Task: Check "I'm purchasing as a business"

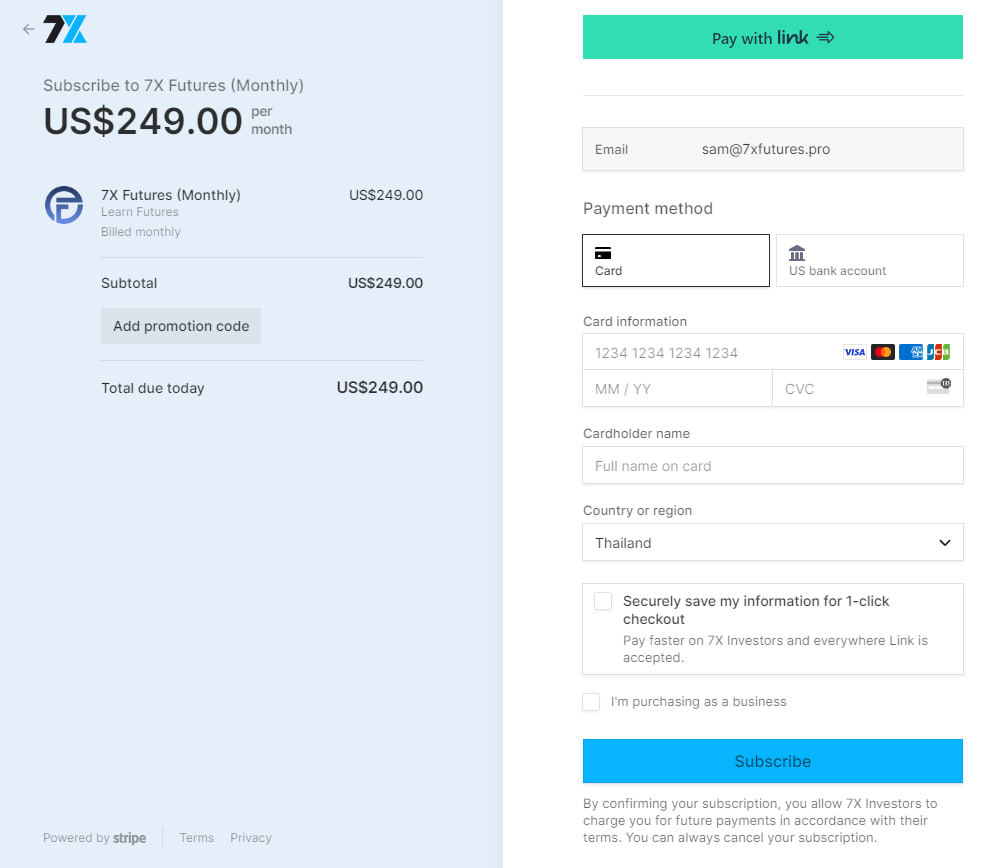Action: pos(592,702)
